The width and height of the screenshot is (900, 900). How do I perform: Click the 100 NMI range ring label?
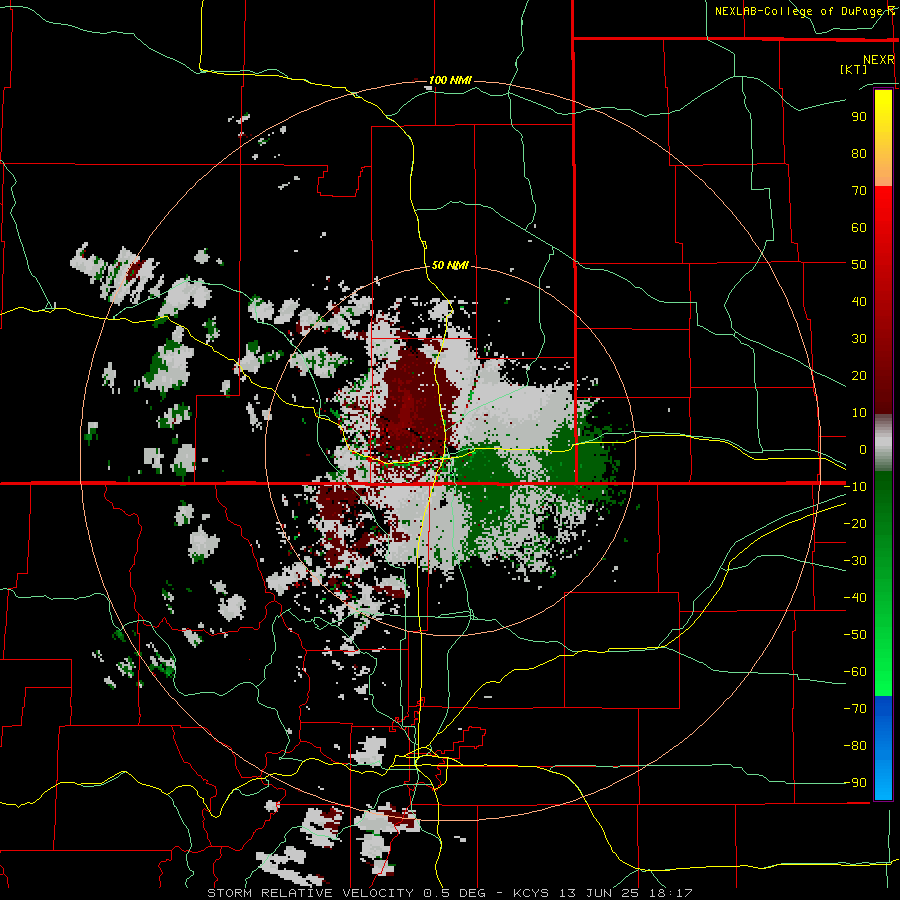[451, 80]
